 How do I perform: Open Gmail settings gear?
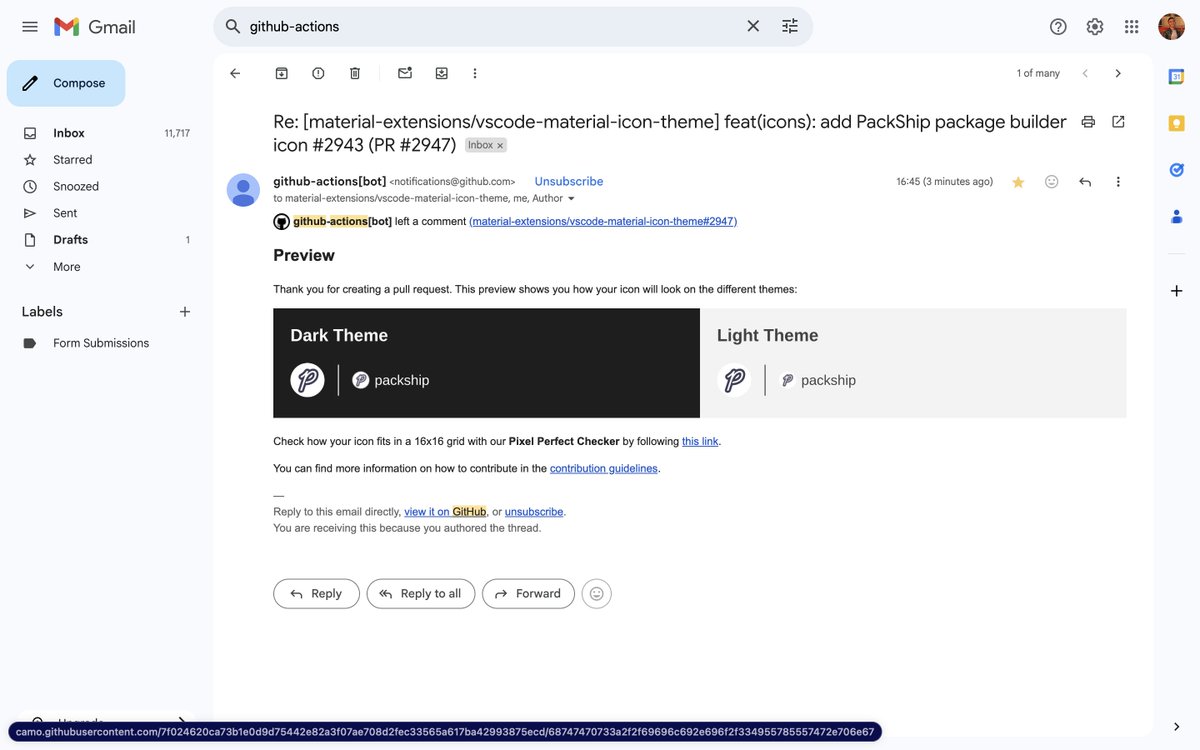(1095, 27)
